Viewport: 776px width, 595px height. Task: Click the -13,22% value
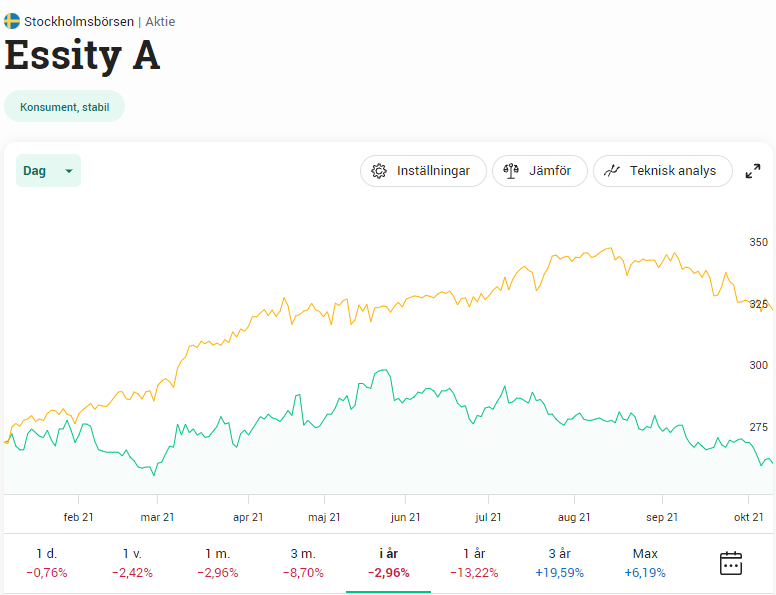(474, 573)
